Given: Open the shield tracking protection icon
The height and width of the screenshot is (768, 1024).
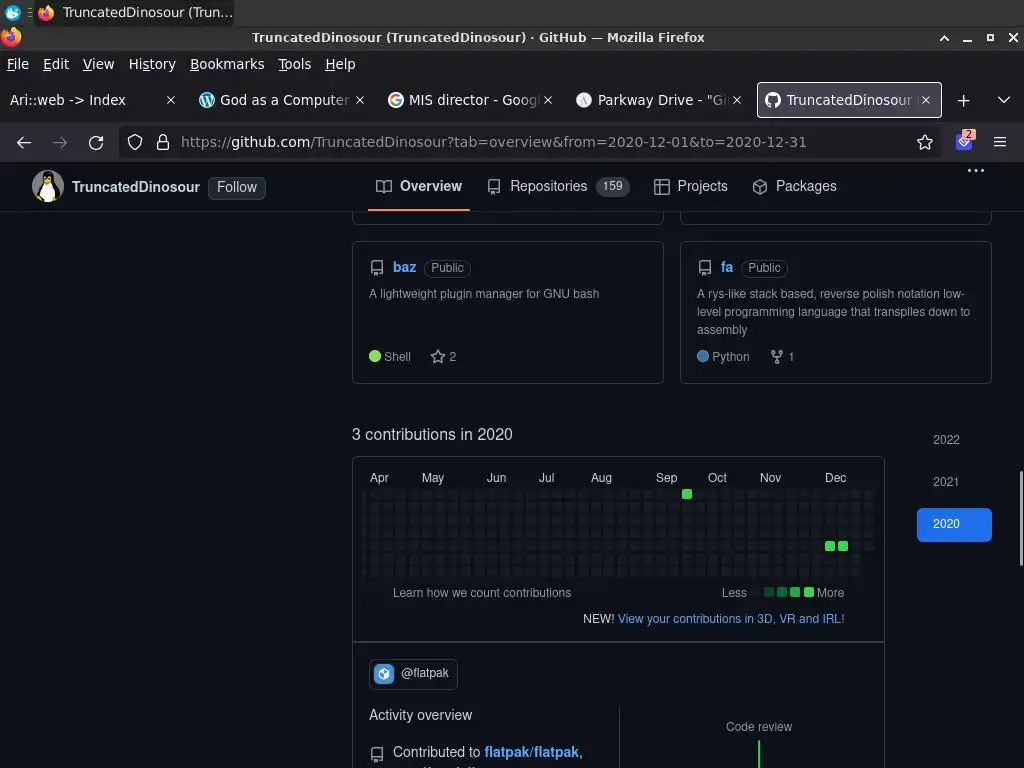Looking at the screenshot, I should pyautogui.click(x=135, y=142).
